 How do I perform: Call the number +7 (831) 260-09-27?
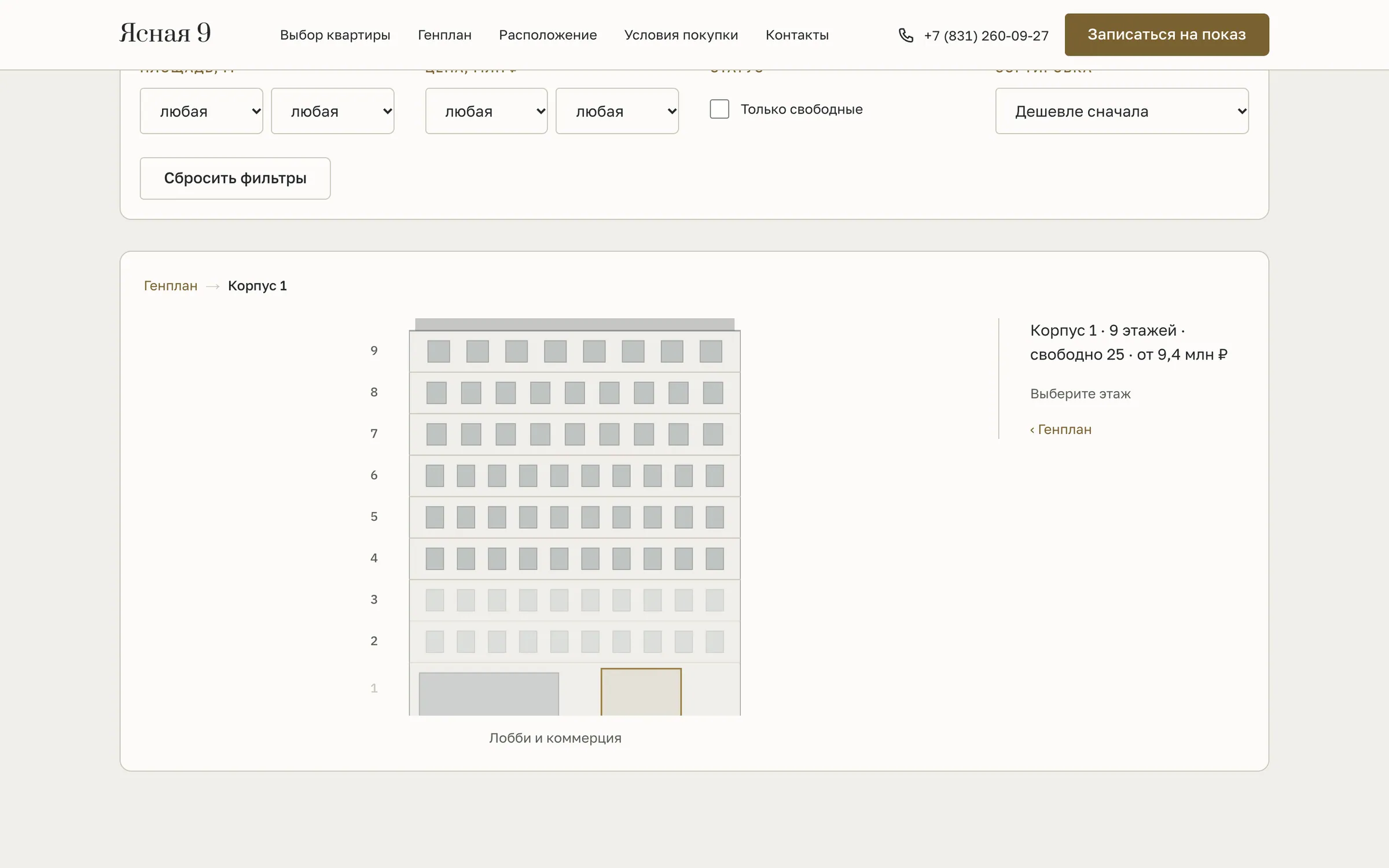pyautogui.click(x=986, y=36)
